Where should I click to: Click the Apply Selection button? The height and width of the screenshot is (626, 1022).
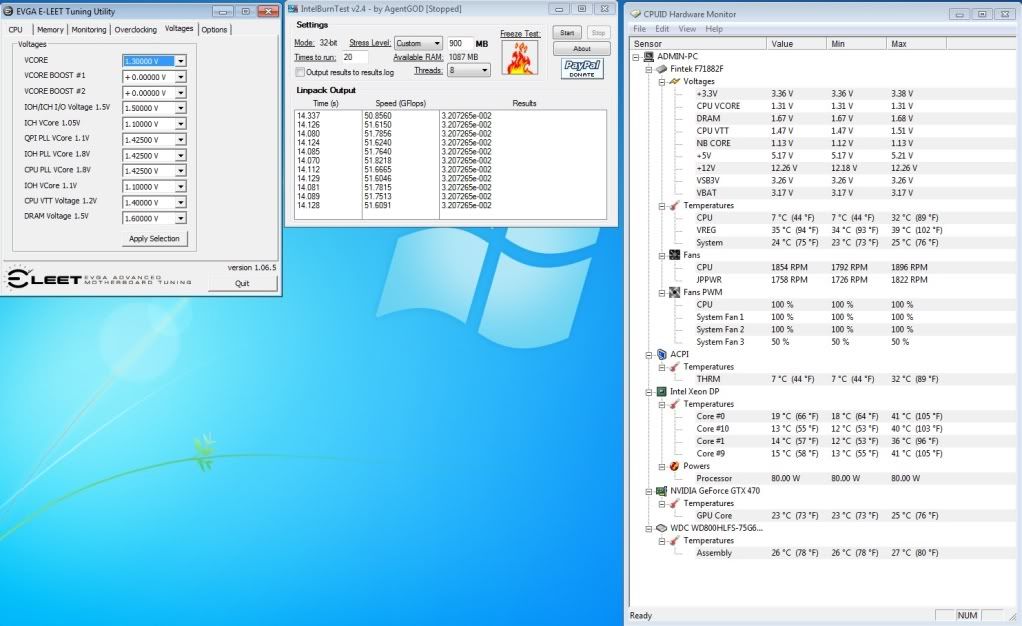click(x=154, y=239)
